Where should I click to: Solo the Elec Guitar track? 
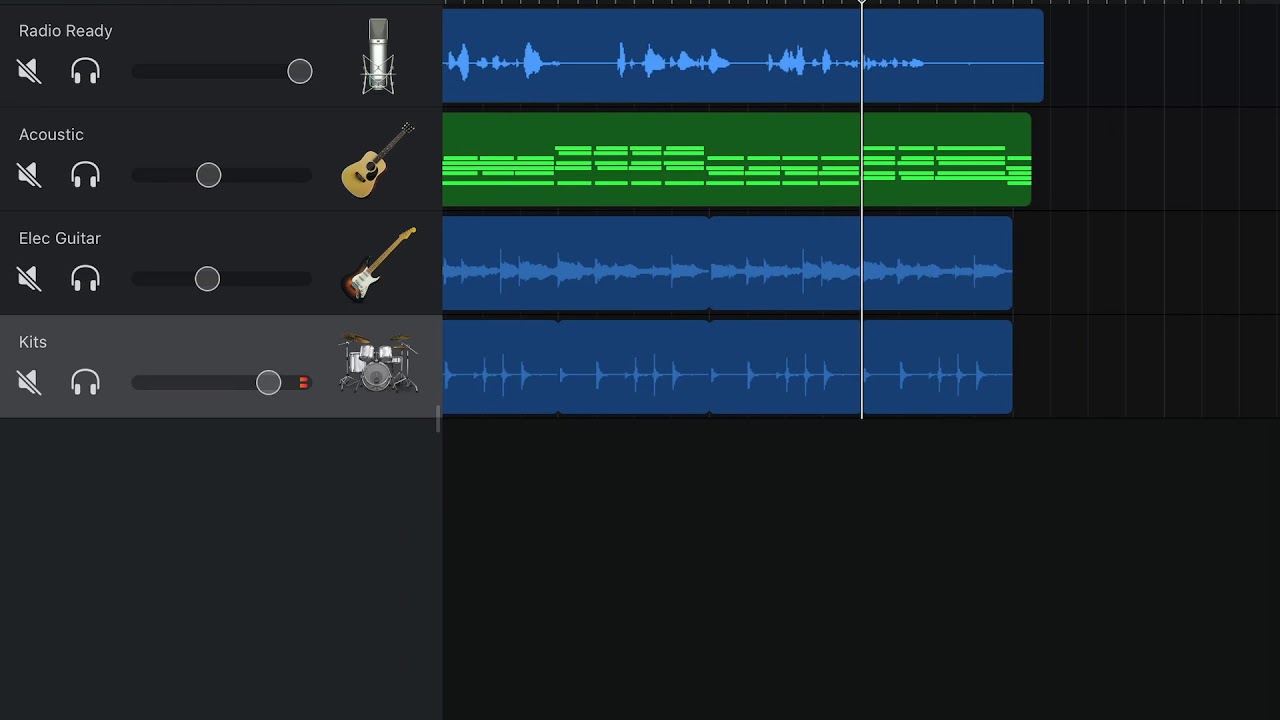coord(85,278)
